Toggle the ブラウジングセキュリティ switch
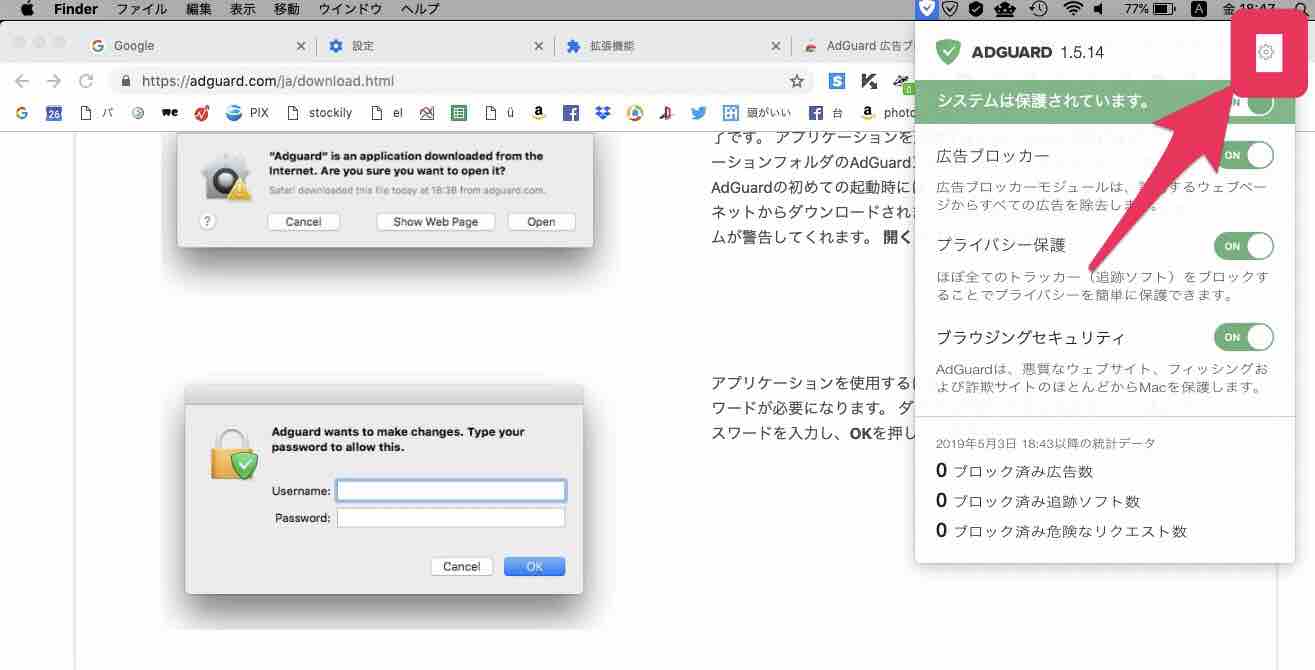 (x=1244, y=337)
